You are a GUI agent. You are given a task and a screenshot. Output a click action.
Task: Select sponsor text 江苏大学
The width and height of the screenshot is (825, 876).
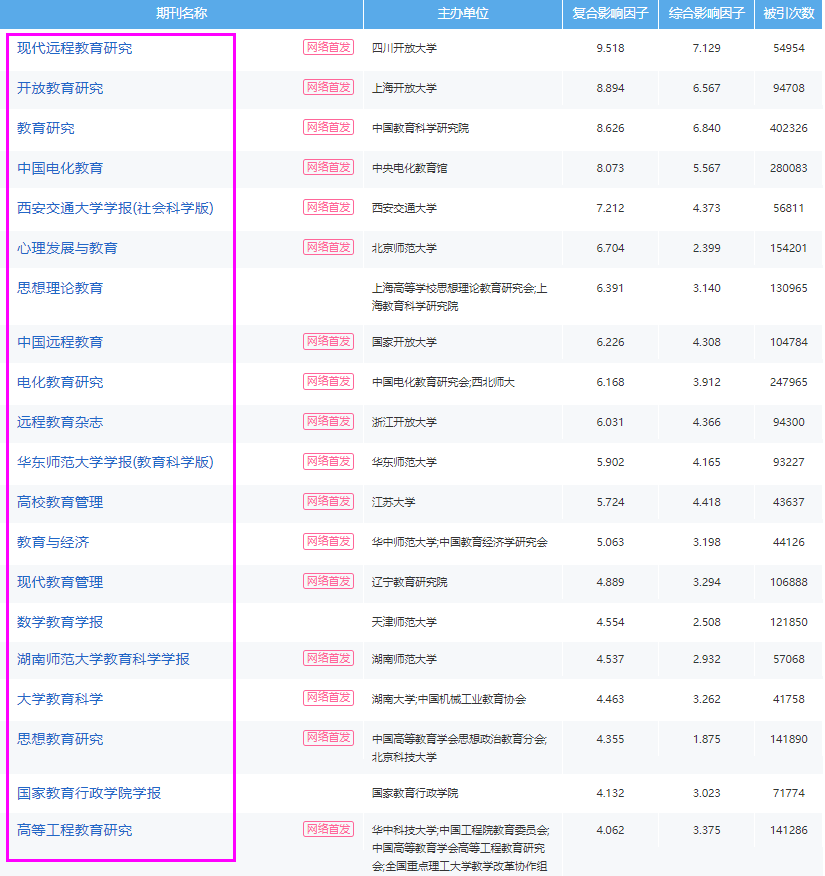click(x=394, y=502)
